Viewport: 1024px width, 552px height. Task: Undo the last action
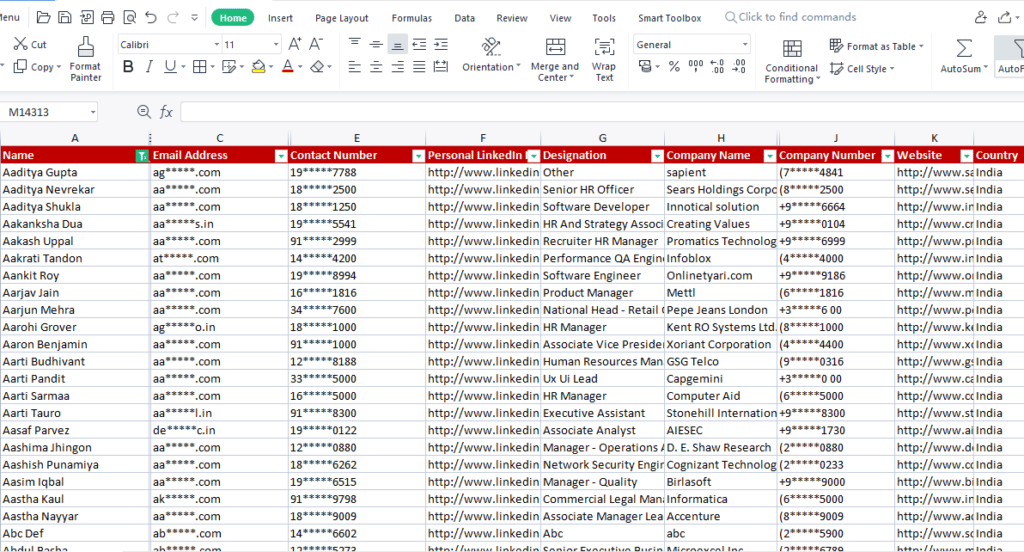click(x=151, y=18)
